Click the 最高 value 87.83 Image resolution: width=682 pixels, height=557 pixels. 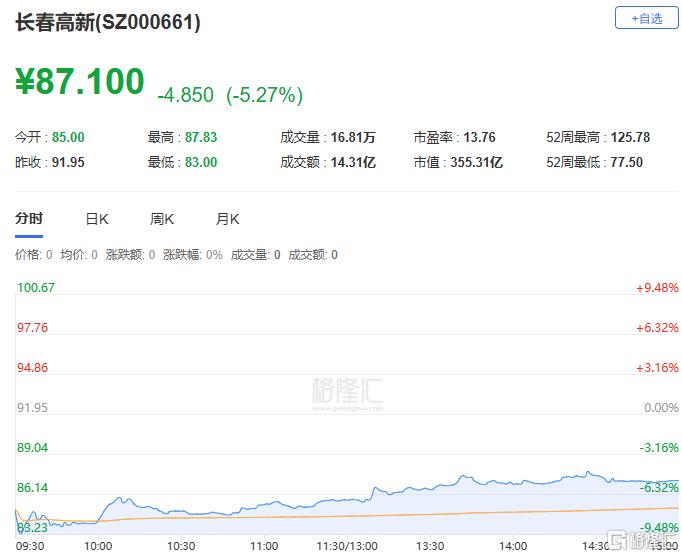(201, 137)
